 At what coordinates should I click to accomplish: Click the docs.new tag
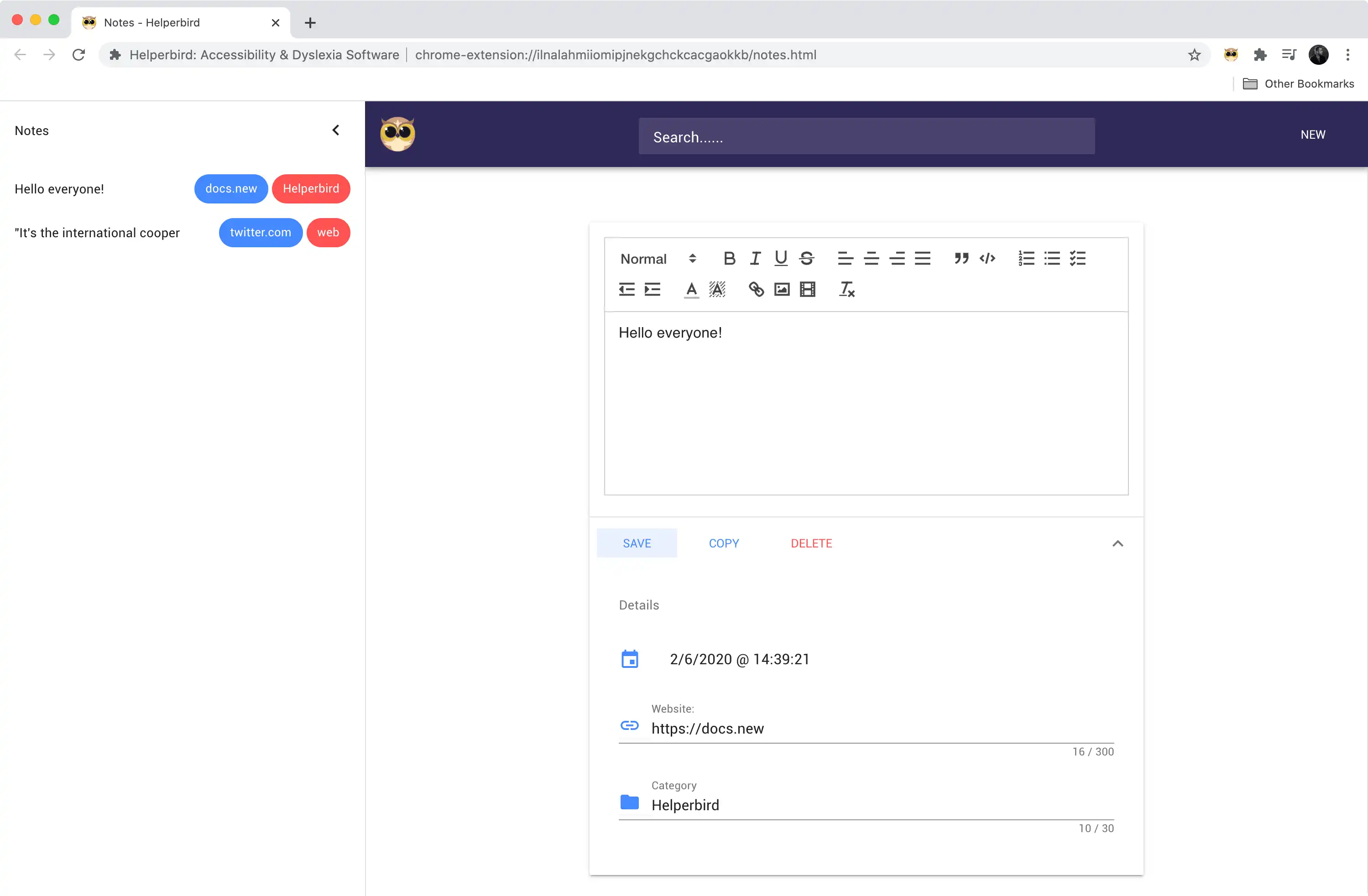click(231, 188)
